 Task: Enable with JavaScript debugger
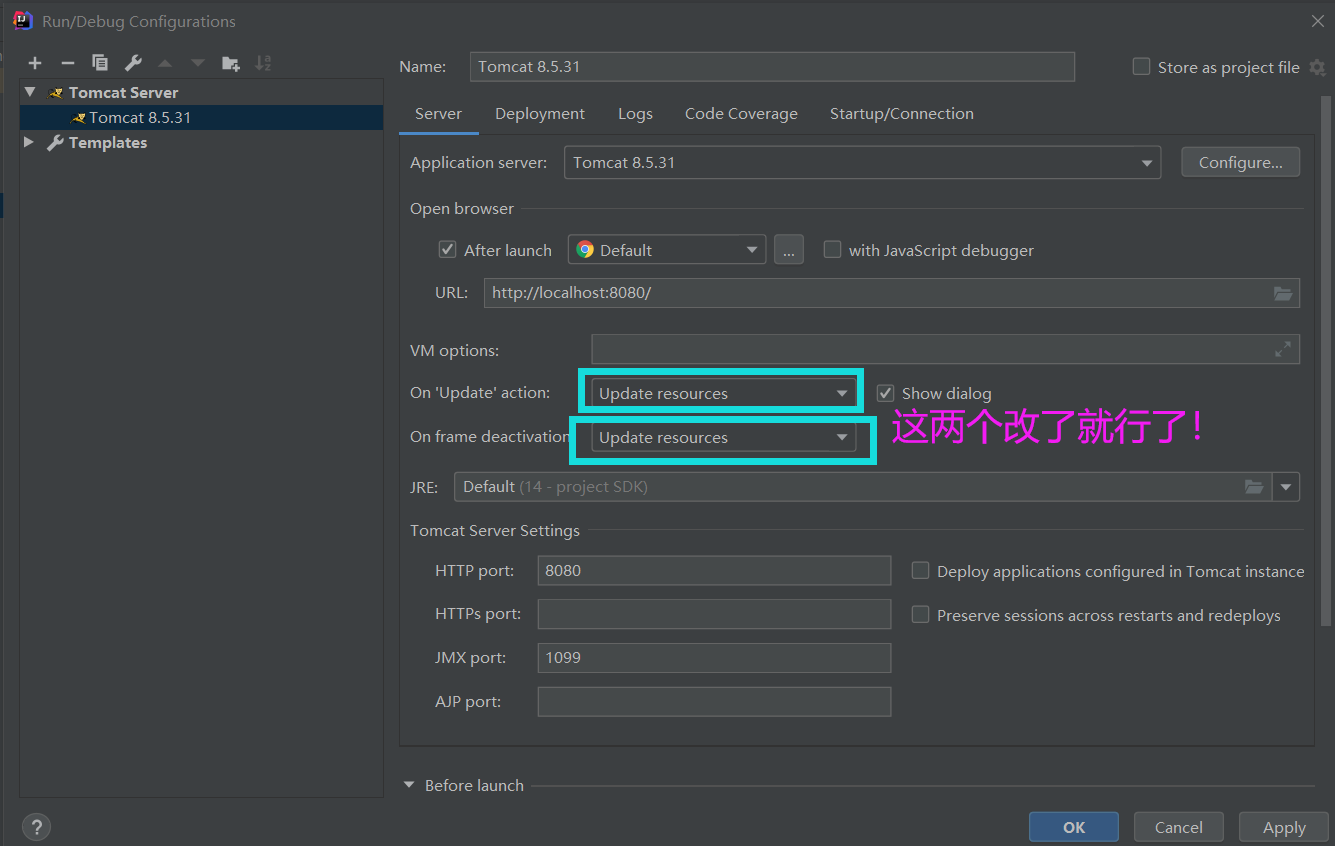[x=832, y=250]
